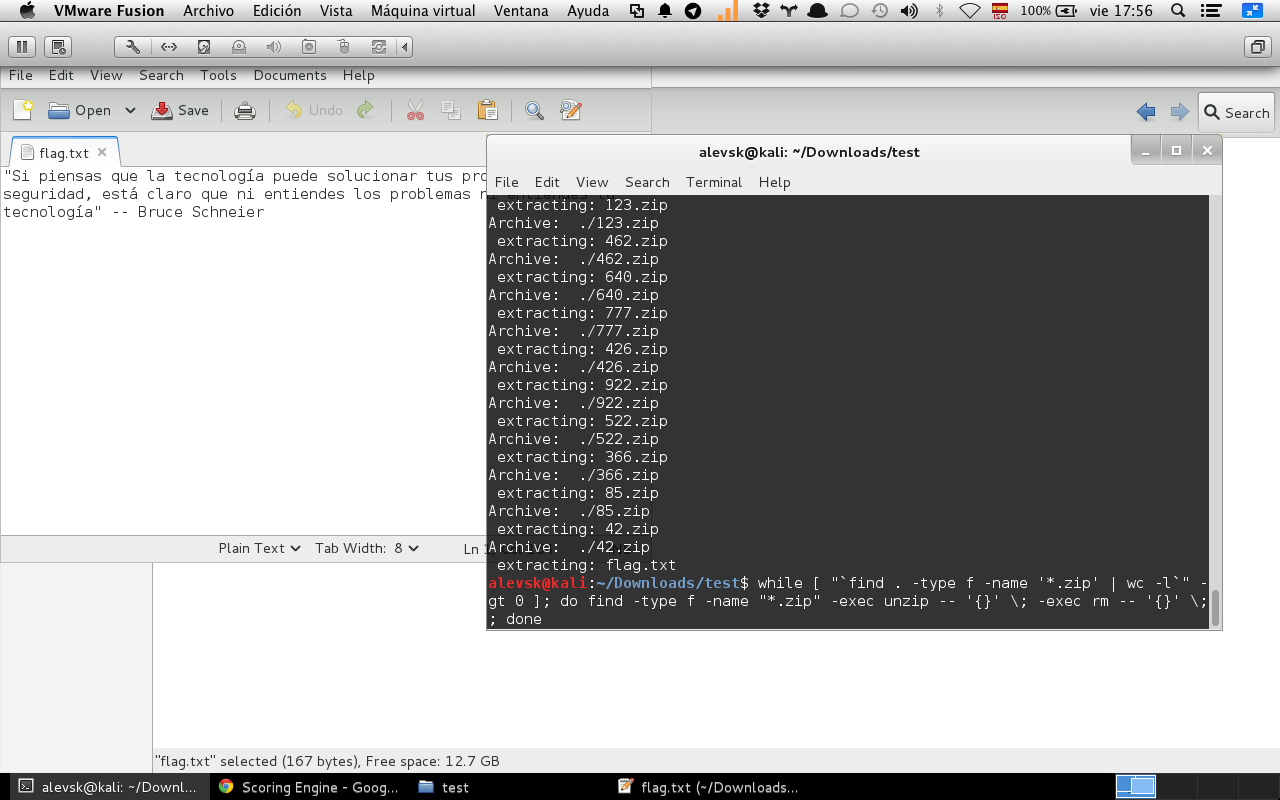Create a new document in gedit
This screenshot has height=800, width=1280.
click(21, 110)
